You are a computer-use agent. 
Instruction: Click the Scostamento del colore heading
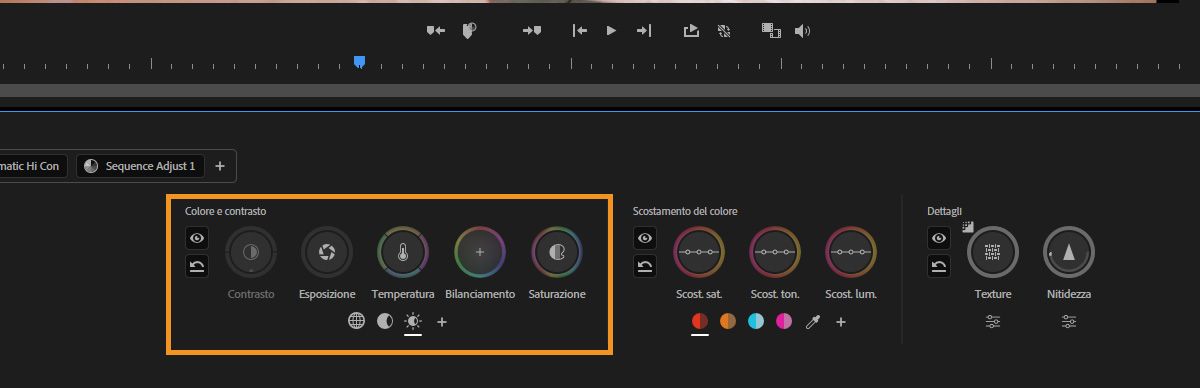(685, 211)
